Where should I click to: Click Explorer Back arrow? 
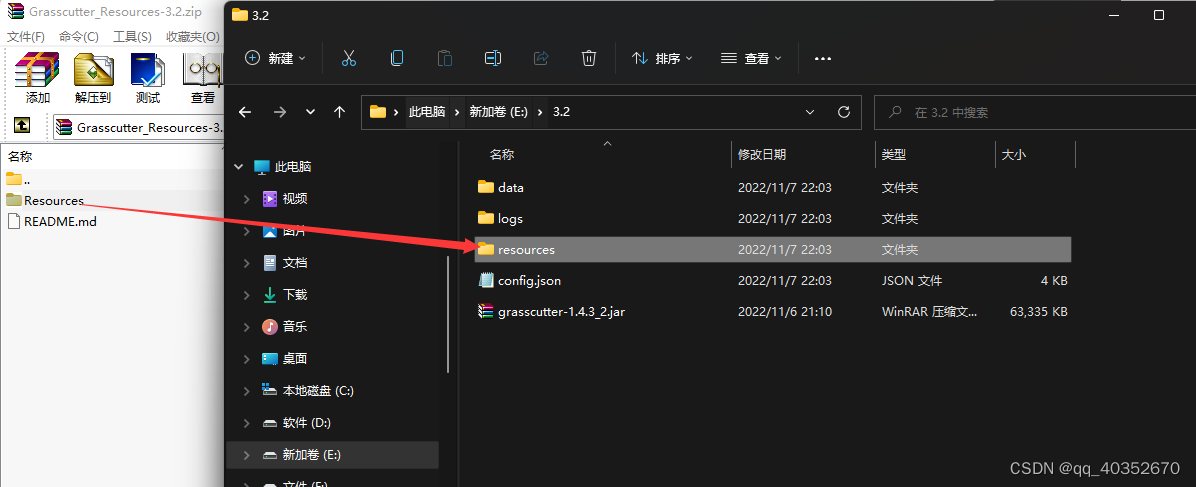[245, 112]
